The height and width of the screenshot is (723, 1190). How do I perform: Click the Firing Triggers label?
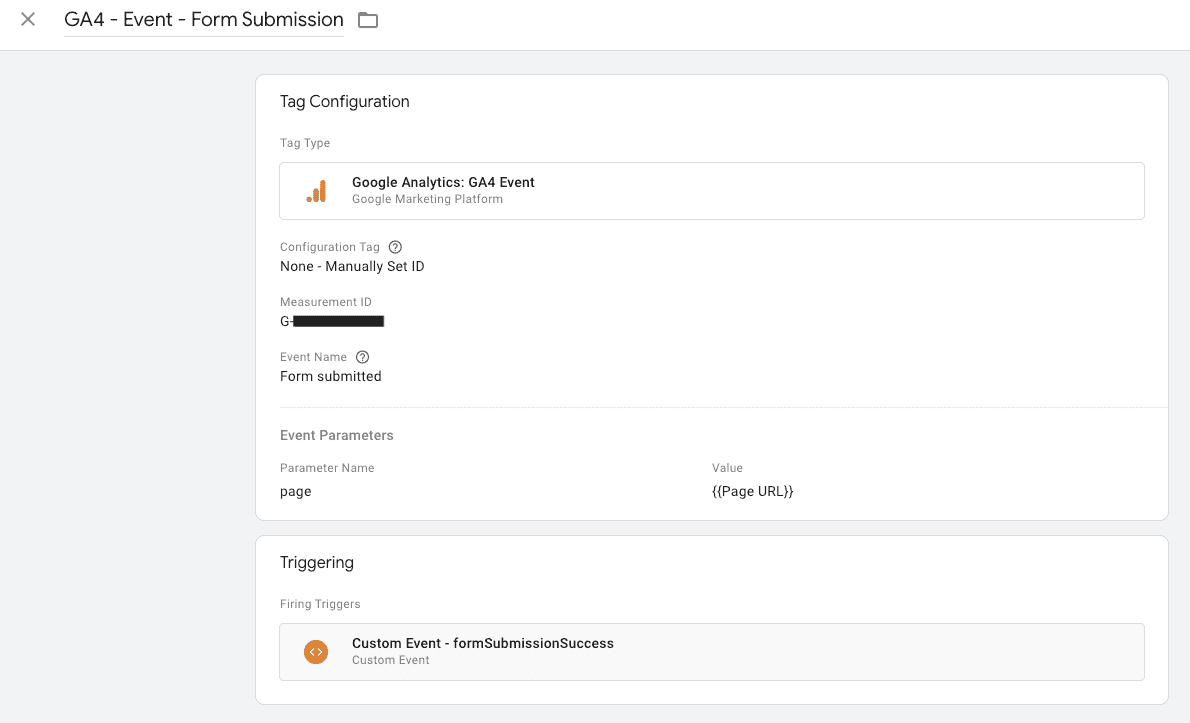[320, 604]
